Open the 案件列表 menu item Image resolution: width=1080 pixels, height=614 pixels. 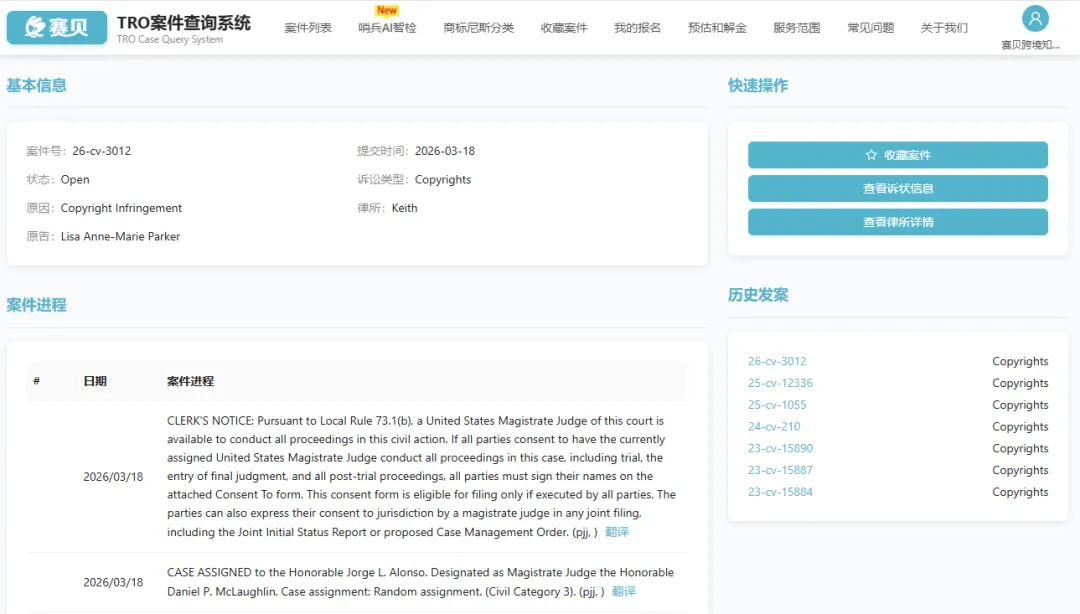coord(307,28)
